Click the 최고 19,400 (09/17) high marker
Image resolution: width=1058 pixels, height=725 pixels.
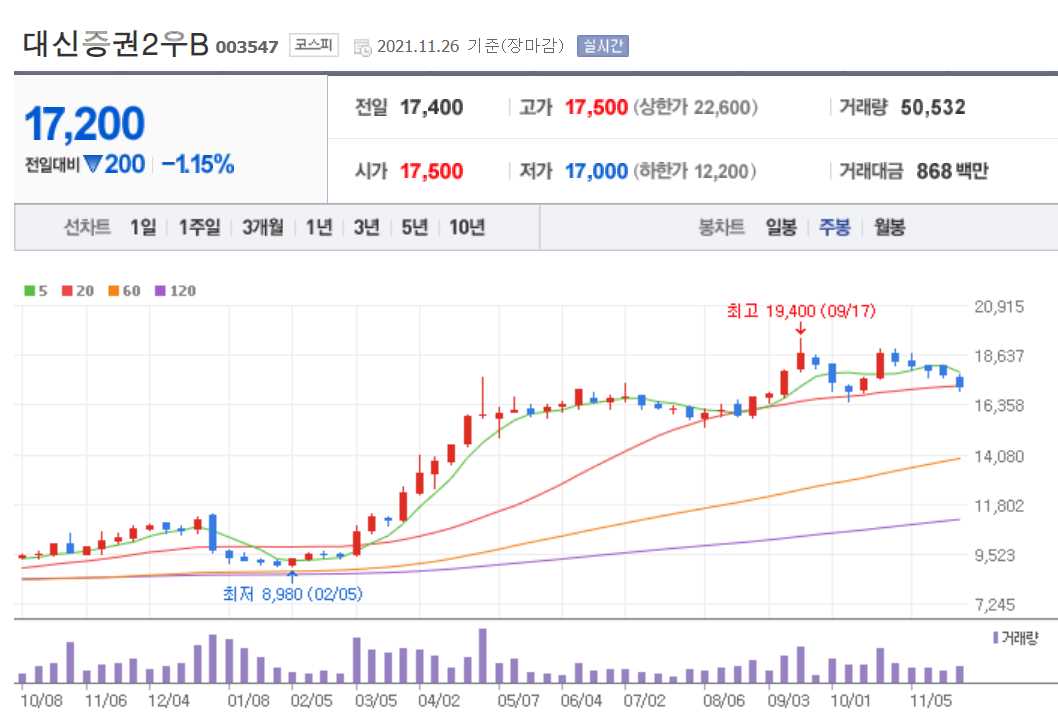(801, 311)
